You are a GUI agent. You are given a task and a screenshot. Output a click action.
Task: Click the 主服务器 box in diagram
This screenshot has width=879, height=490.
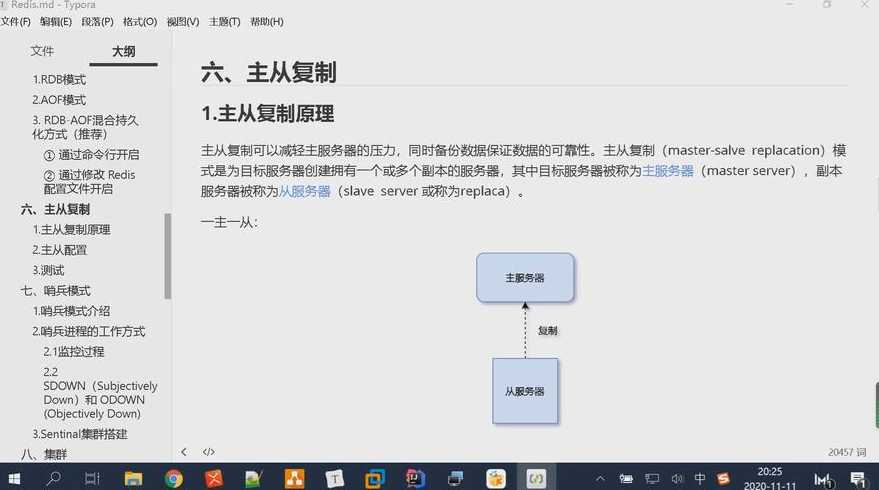[x=525, y=278]
